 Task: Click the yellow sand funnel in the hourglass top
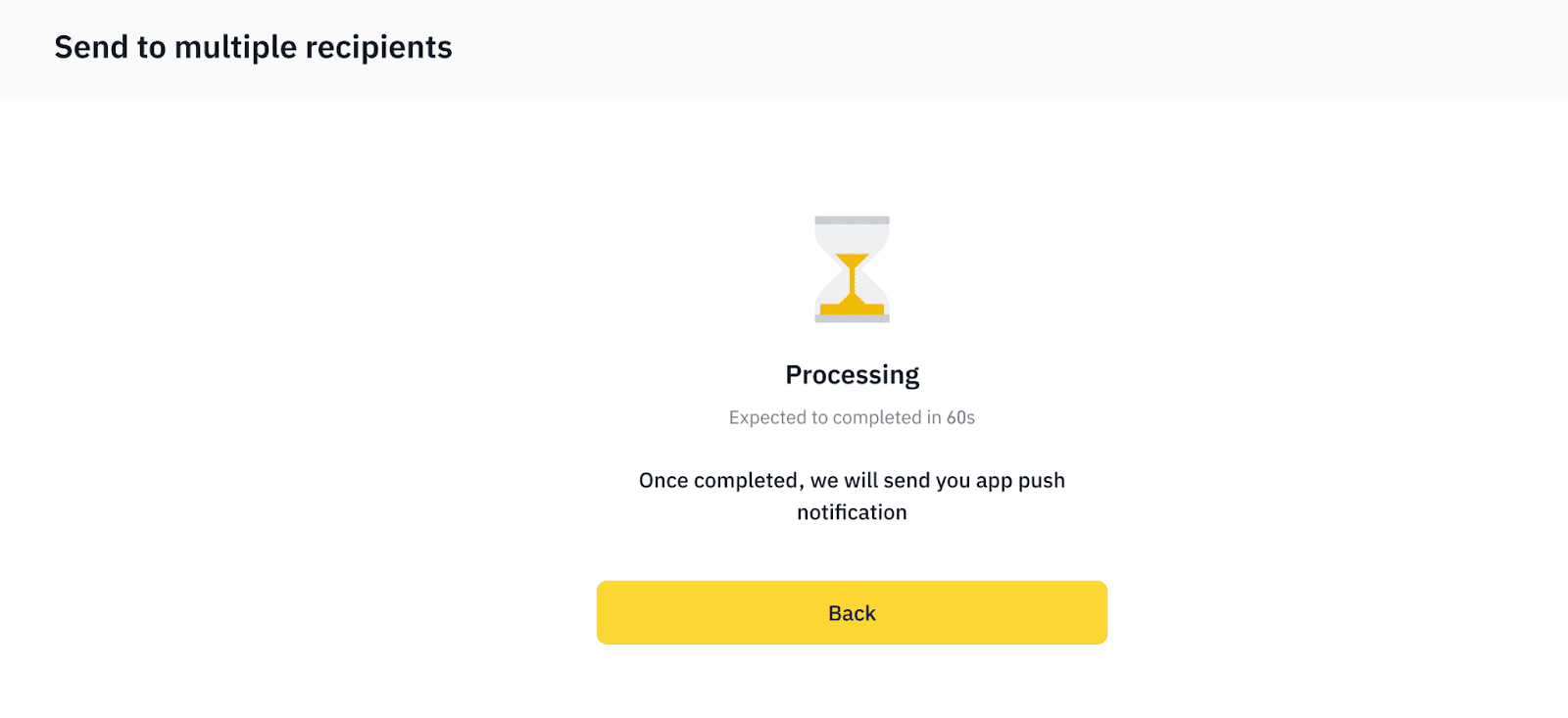click(x=852, y=262)
